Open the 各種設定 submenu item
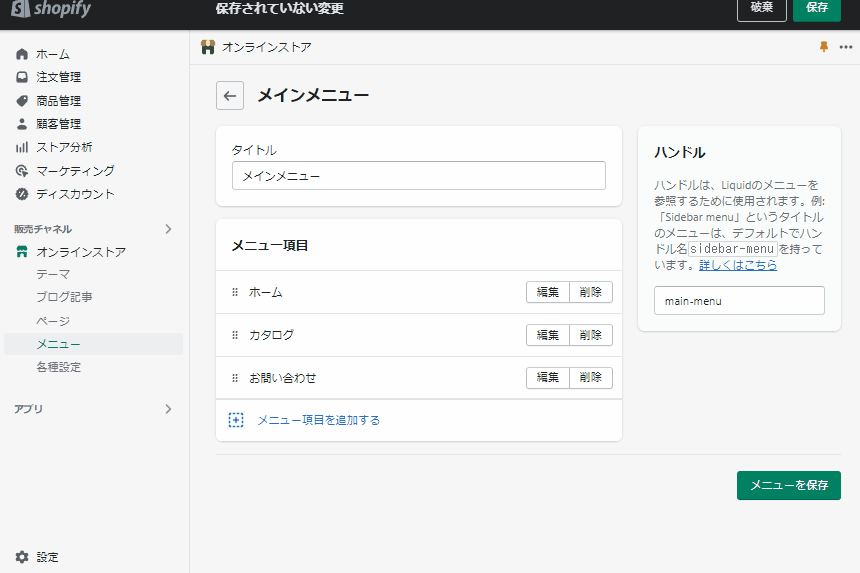Viewport: 860px width, 573px height. pyautogui.click(x=59, y=367)
